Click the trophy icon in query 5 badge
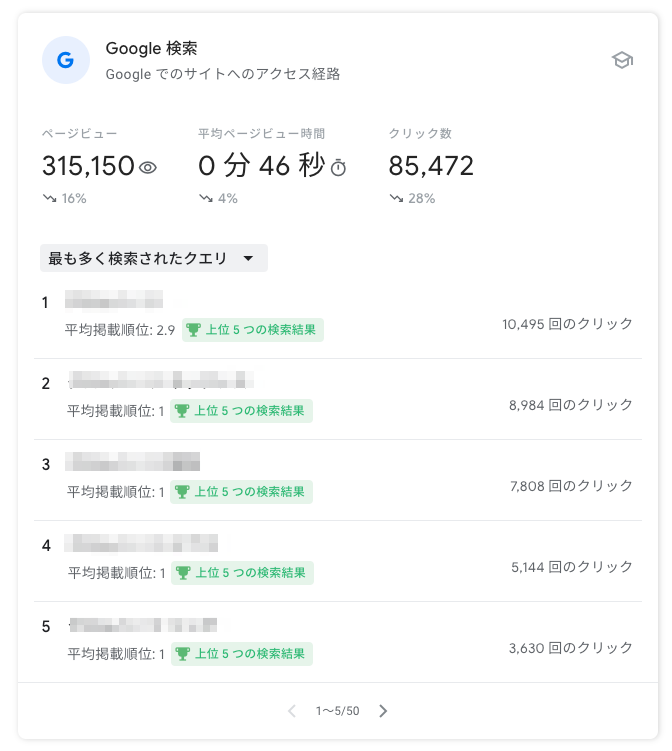The width and height of the screenshot is (672, 751). pos(182,653)
